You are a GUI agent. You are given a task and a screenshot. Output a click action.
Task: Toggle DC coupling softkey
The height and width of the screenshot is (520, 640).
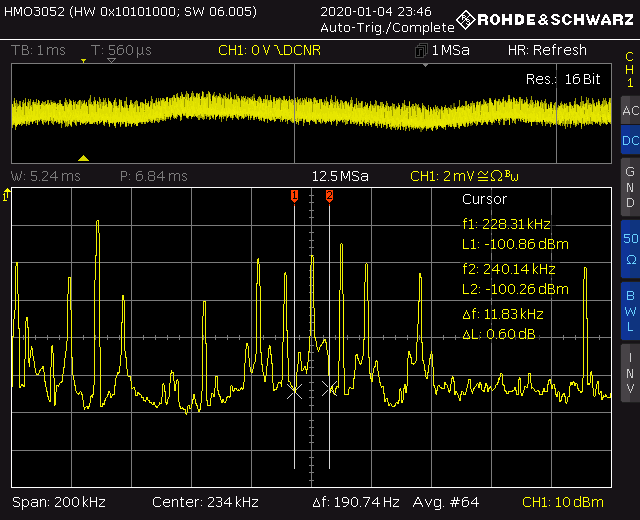click(x=630, y=140)
